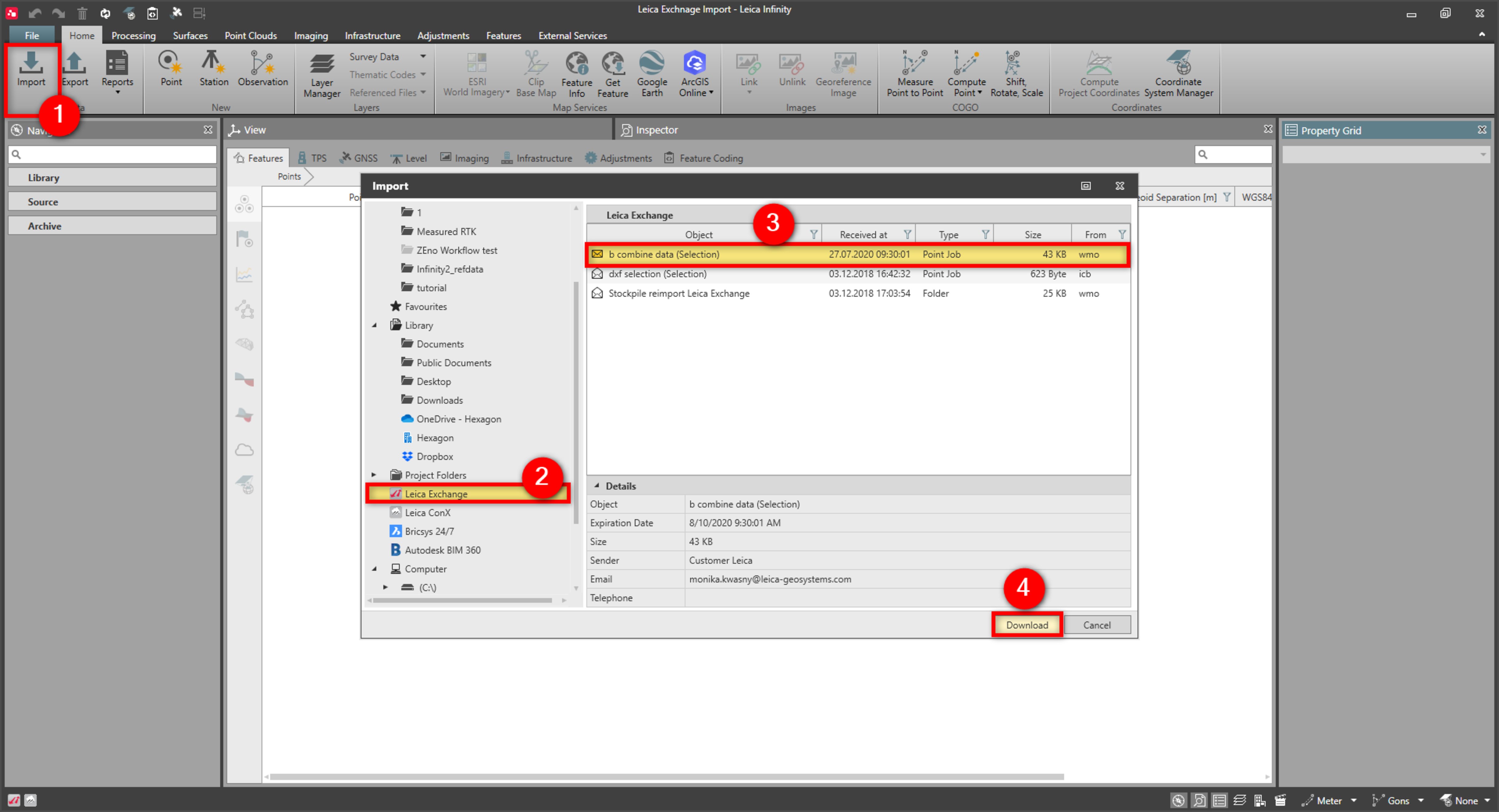The height and width of the screenshot is (812, 1499).
Task: Click the trash delete icon in title bar
Action: coord(82,13)
